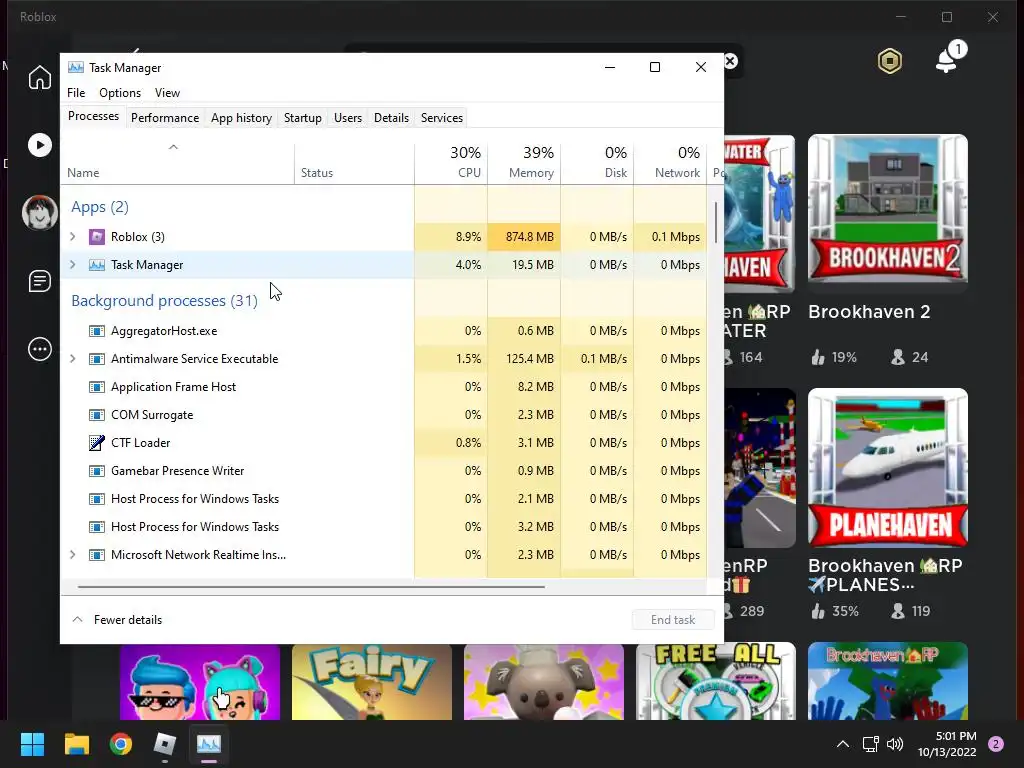Sort by the Network column header
1024x768 pixels.
pyautogui.click(x=670, y=163)
